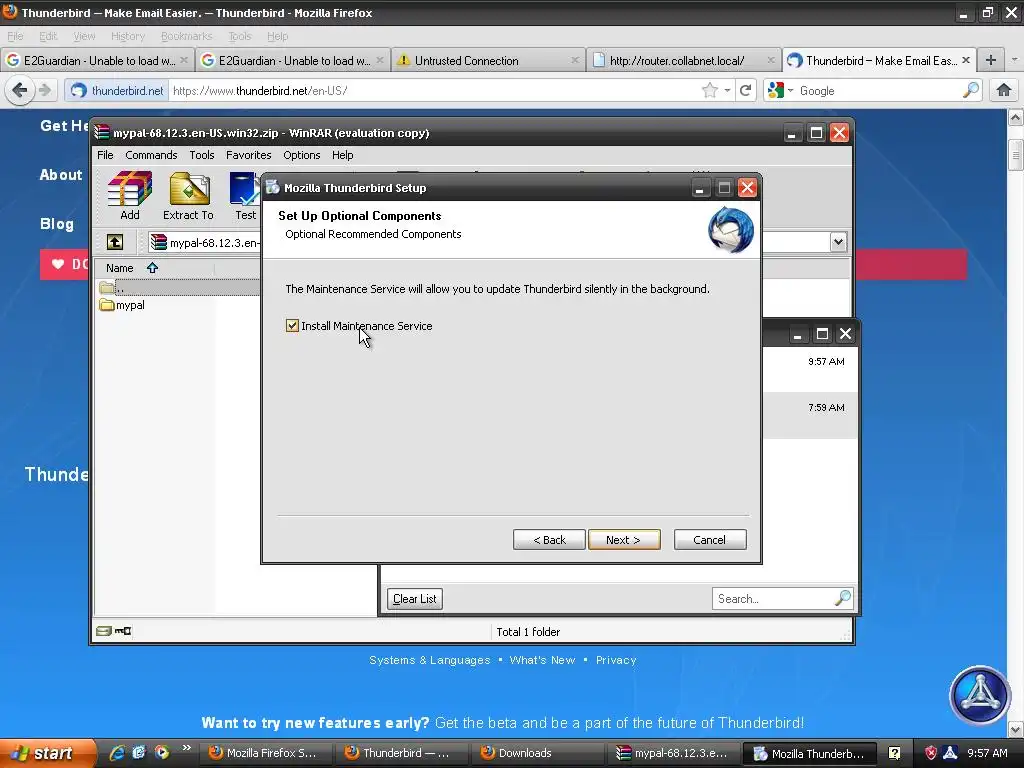The width and height of the screenshot is (1024, 768).
Task: Click help question mark tray icon
Action: 895,753
